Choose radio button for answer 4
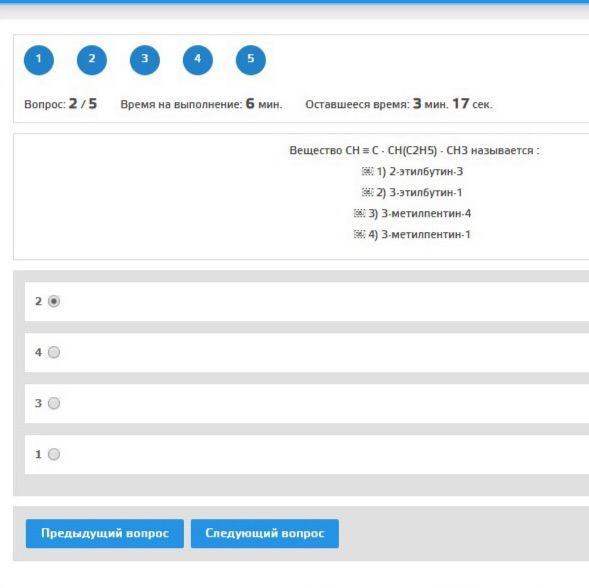This screenshot has height=588, width=589. click(x=54, y=352)
